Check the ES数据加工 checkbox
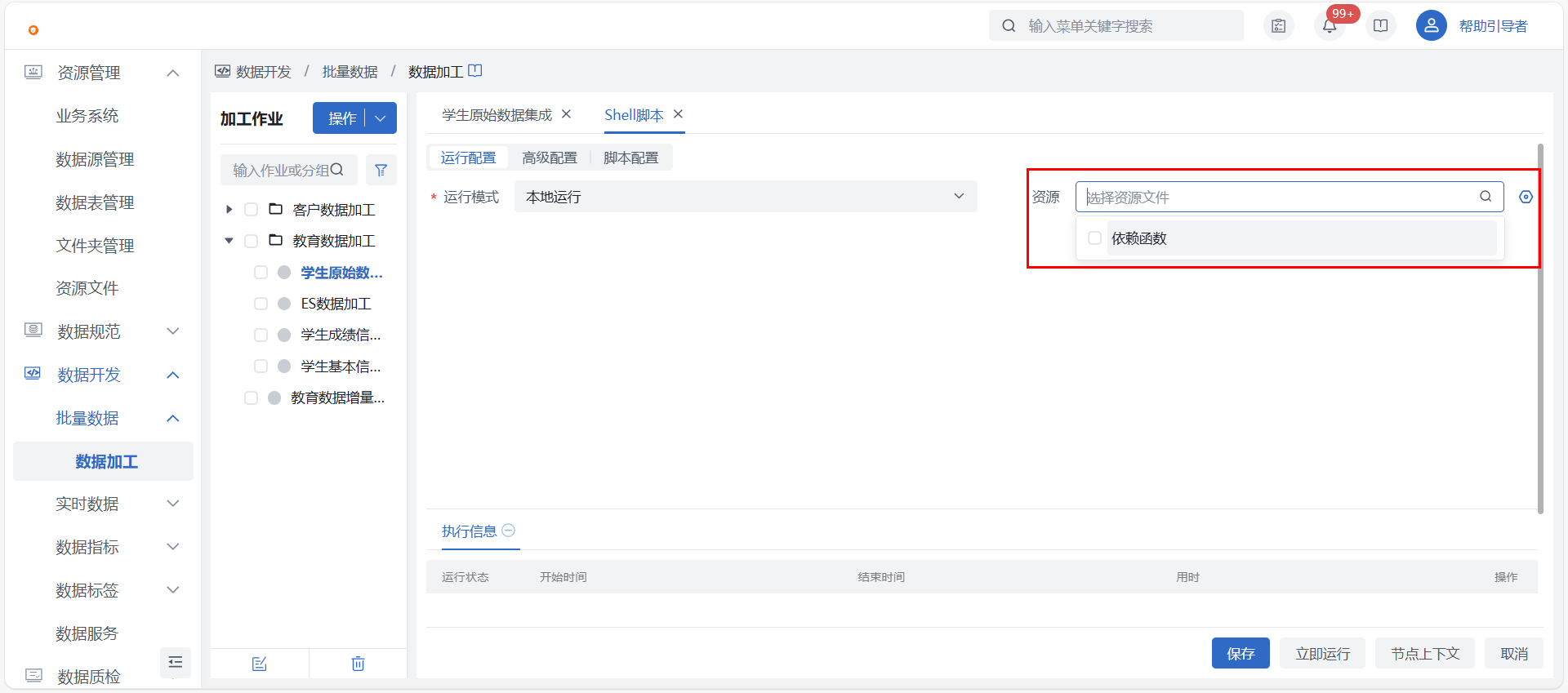The image size is (1568, 693). (261, 304)
